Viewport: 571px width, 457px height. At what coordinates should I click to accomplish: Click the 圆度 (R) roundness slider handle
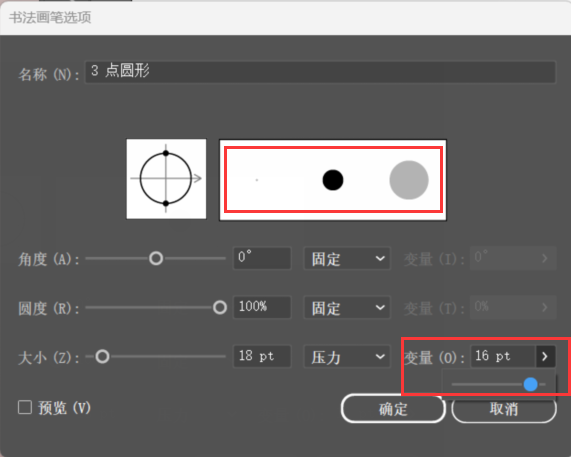pos(220,307)
